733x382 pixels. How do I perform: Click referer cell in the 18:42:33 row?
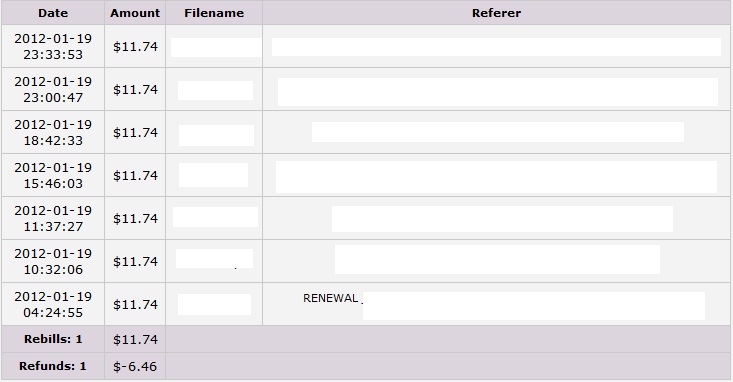click(496, 132)
